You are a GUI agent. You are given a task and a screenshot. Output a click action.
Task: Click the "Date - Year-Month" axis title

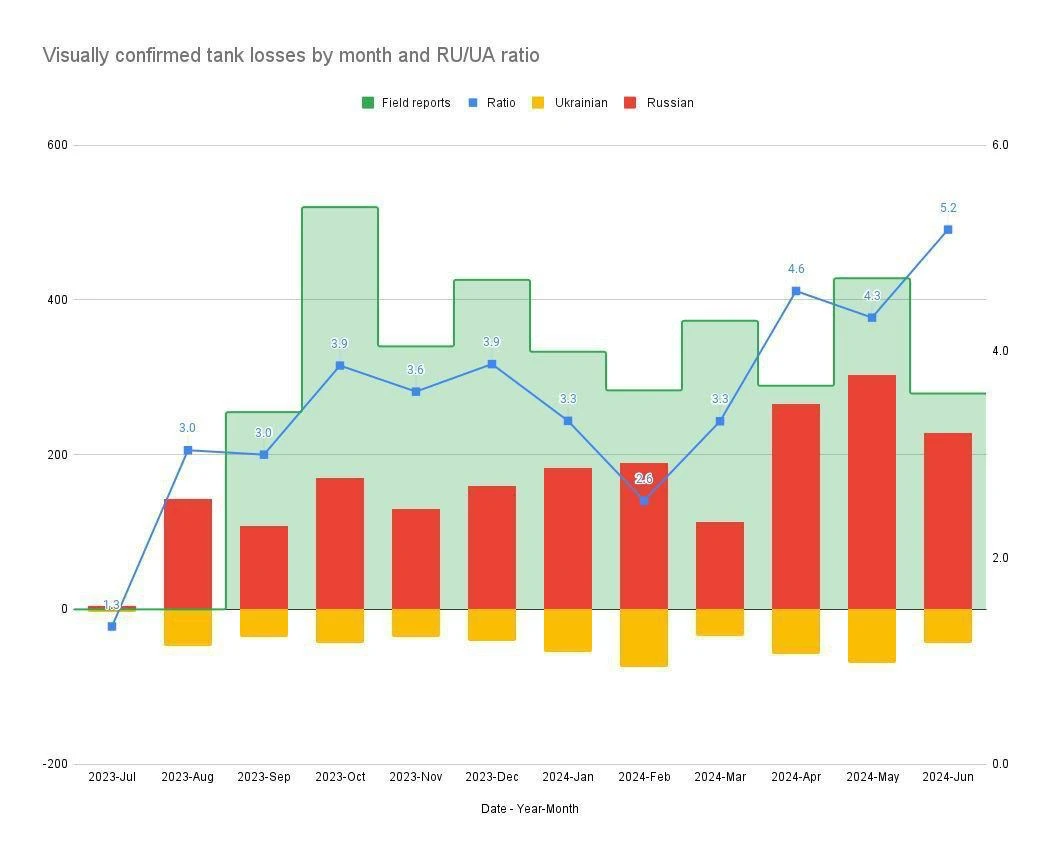(x=529, y=808)
